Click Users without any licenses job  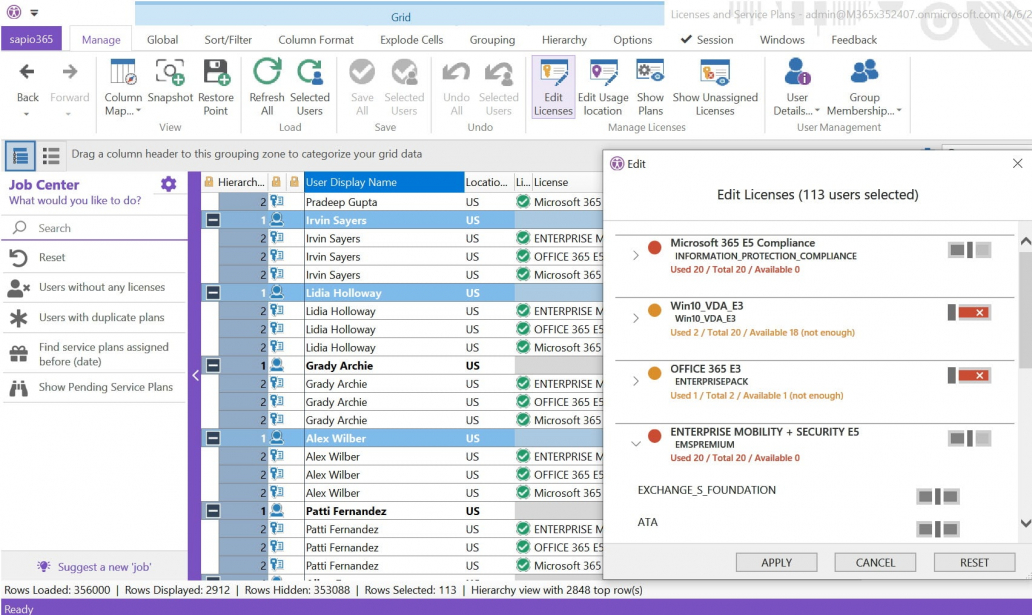(x=101, y=287)
